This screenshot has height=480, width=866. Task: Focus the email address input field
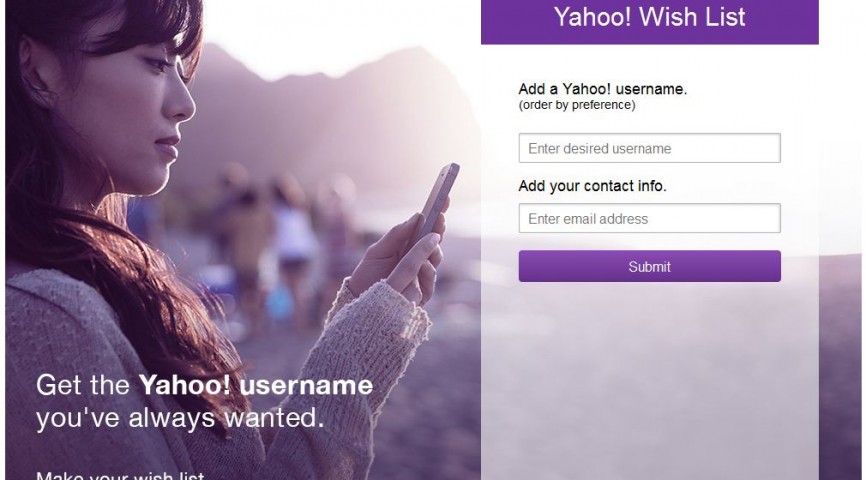click(650, 218)
